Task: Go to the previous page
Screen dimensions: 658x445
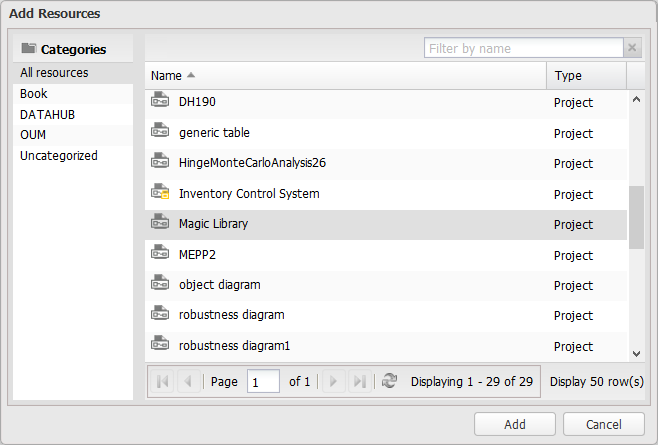Action: coord(187,381)
